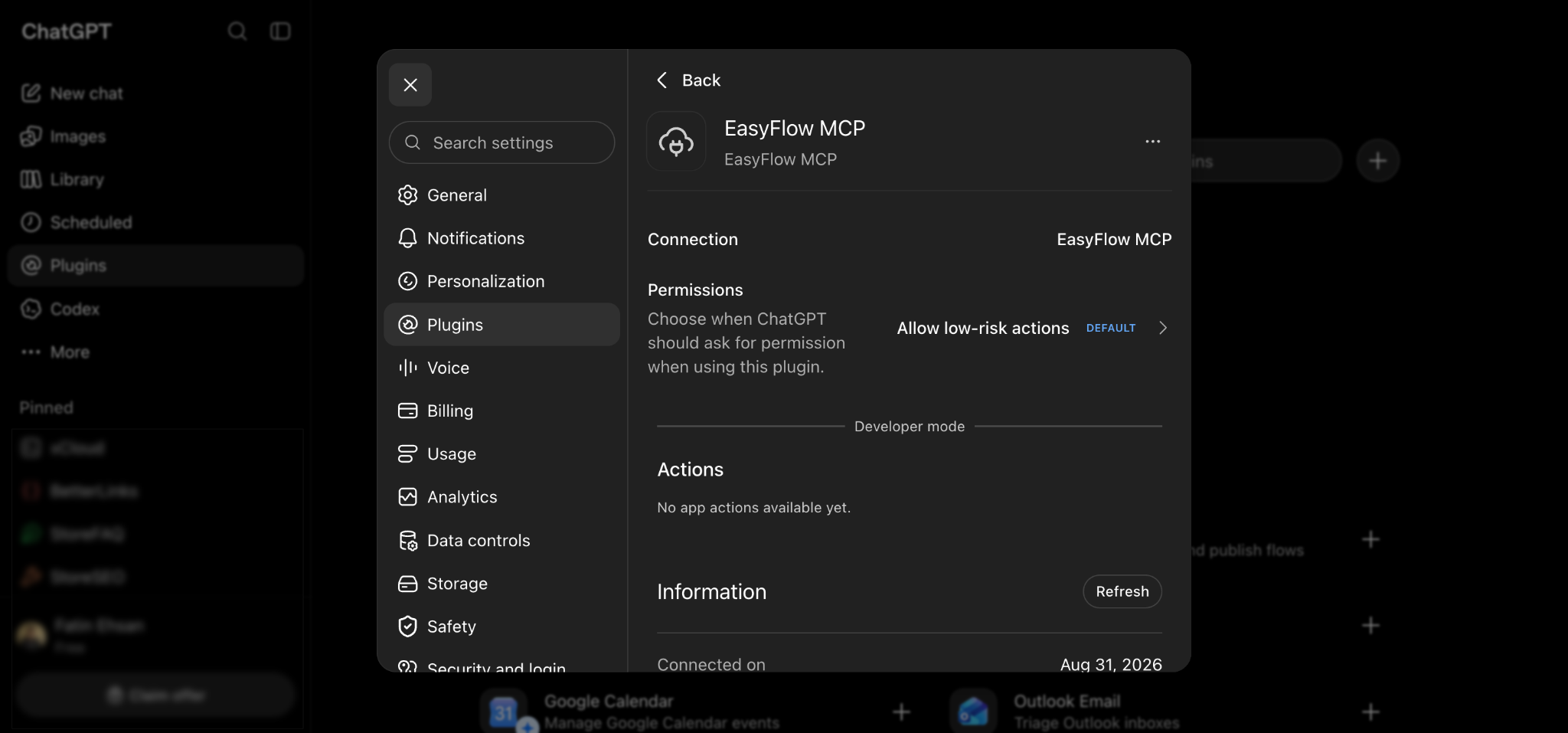This screenshot has height=733, width=1568.
Task: Open Scheduled in ChatGPT sidebar
Action: 155,222
